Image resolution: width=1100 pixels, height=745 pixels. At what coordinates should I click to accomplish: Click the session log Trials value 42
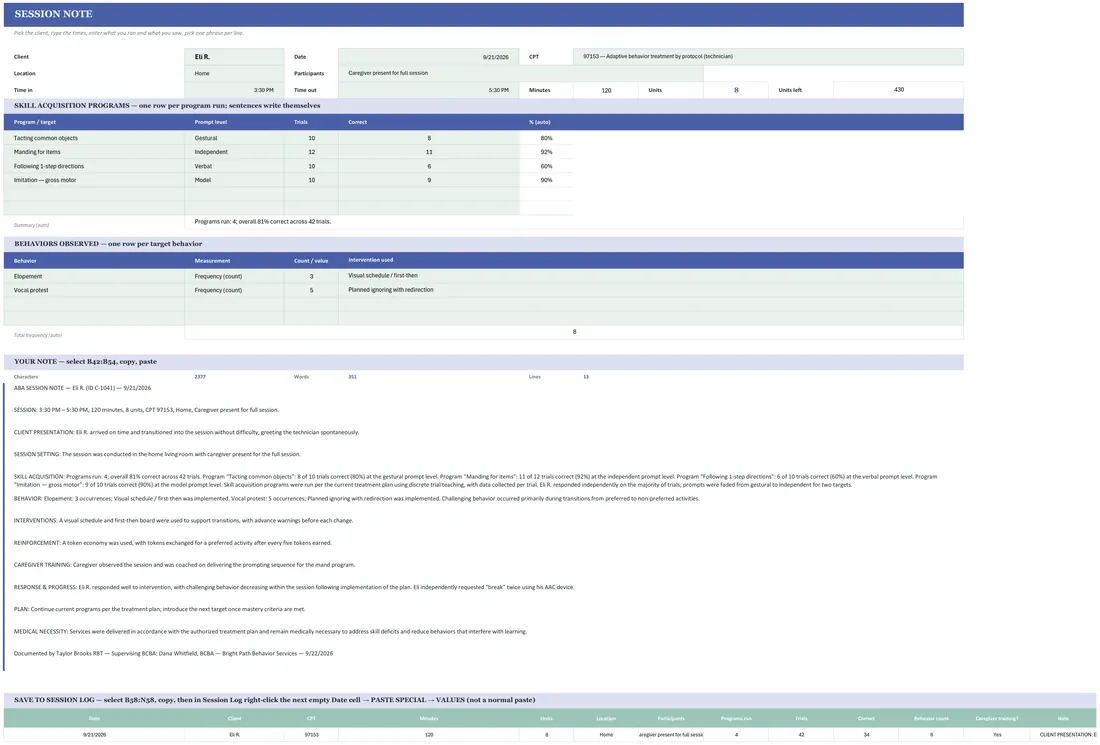[x=801, y=734]
